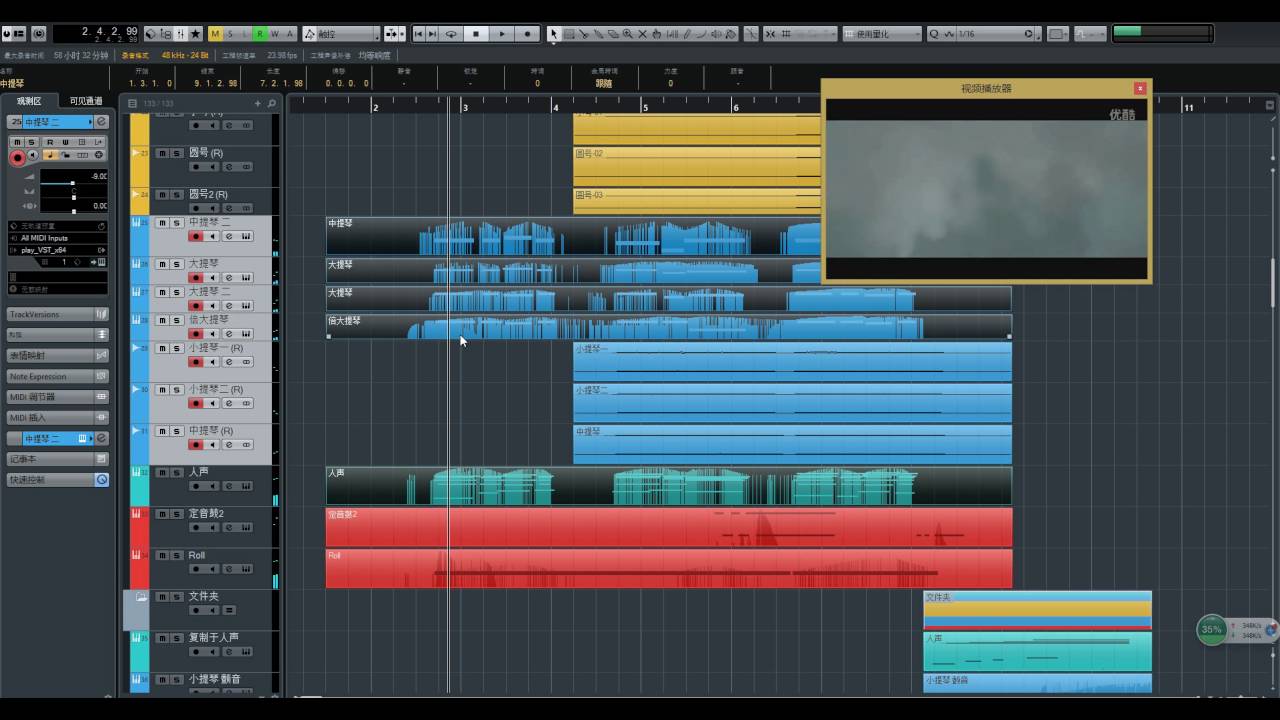This screenshot has height=720, width=1280.
Task: Select the Draw pencil tool
Action: (687, 34)
